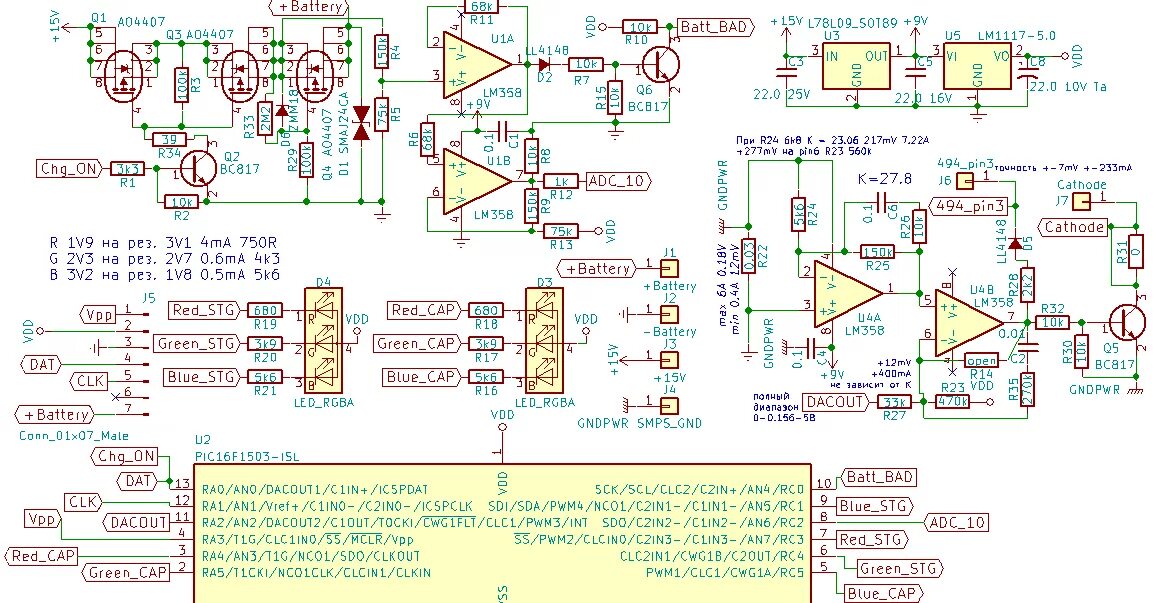Select resistor R12 1k

point(560,181)
